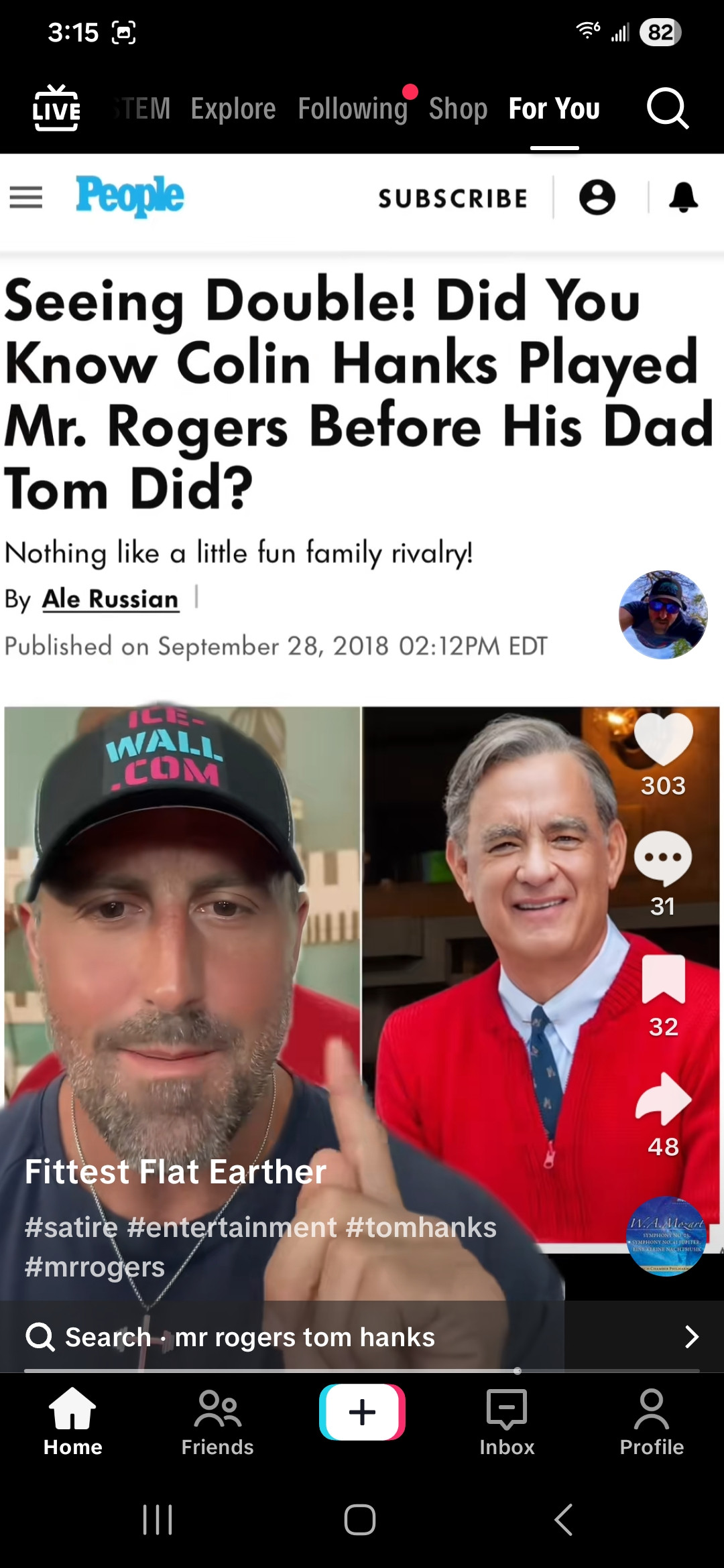The image size is (724, 1568).
Task: Open the Inbox tab
Action: [507, 1422]
